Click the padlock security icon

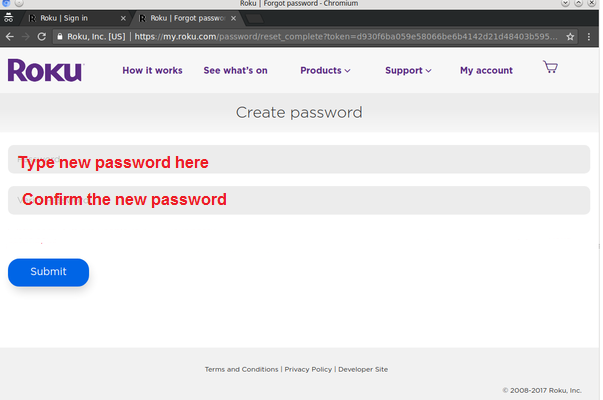[x=60, y=37]
